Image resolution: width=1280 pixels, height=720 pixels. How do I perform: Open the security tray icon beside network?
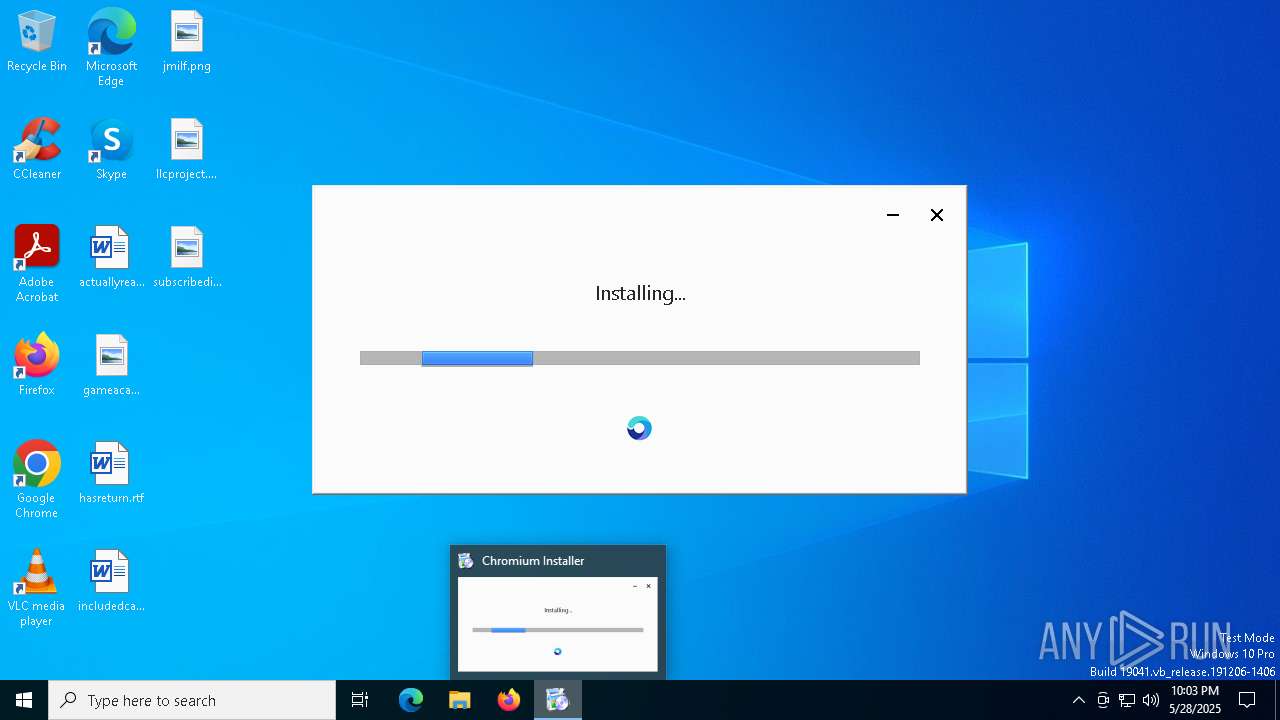[x=1103, y=700]
